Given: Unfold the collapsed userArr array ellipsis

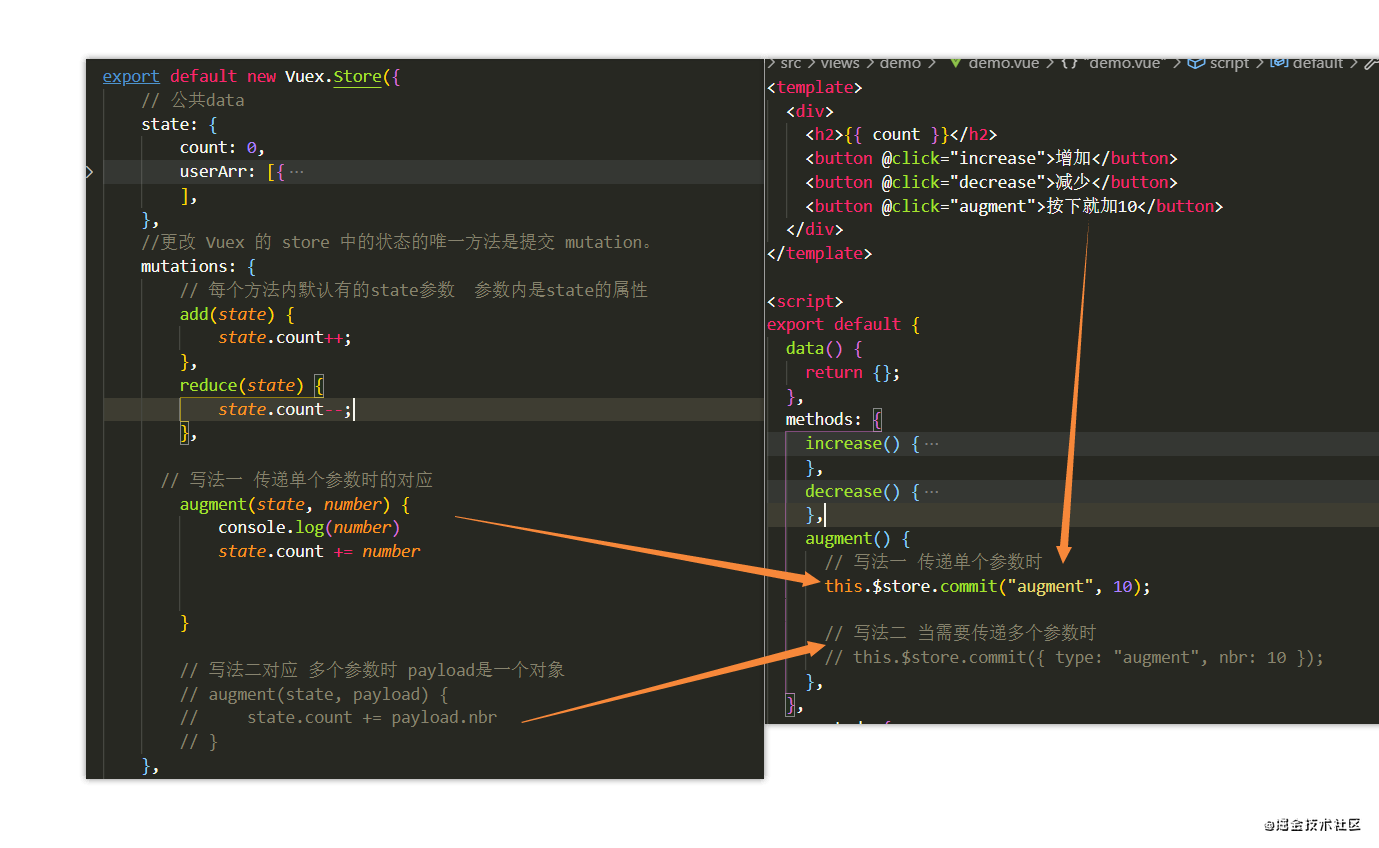Looking at the screenshot, I should coord(296,172).
